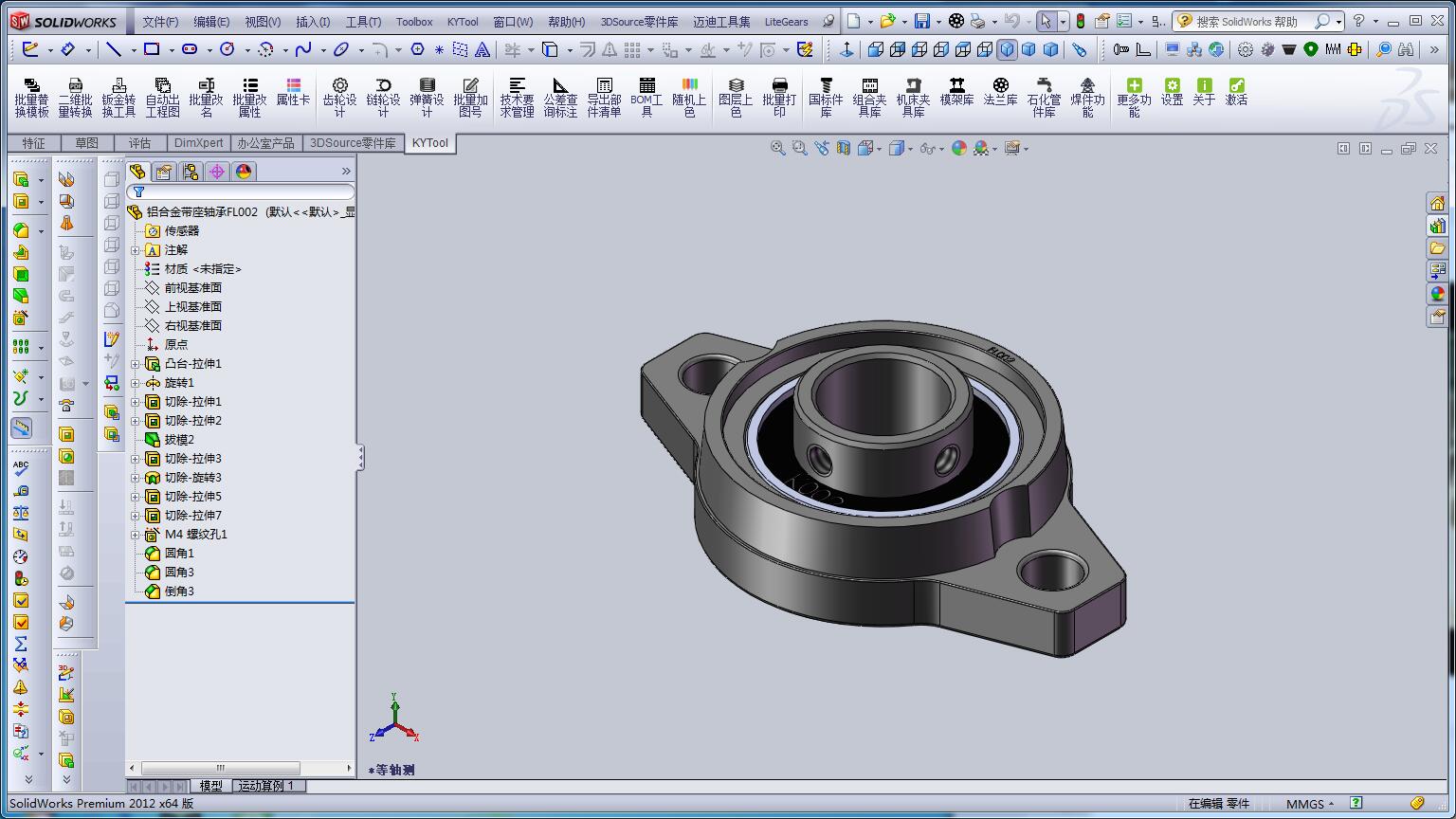Select the Line sketch tool
The width and height of the screenshot is (1456, 819).
tap(114, 49)
